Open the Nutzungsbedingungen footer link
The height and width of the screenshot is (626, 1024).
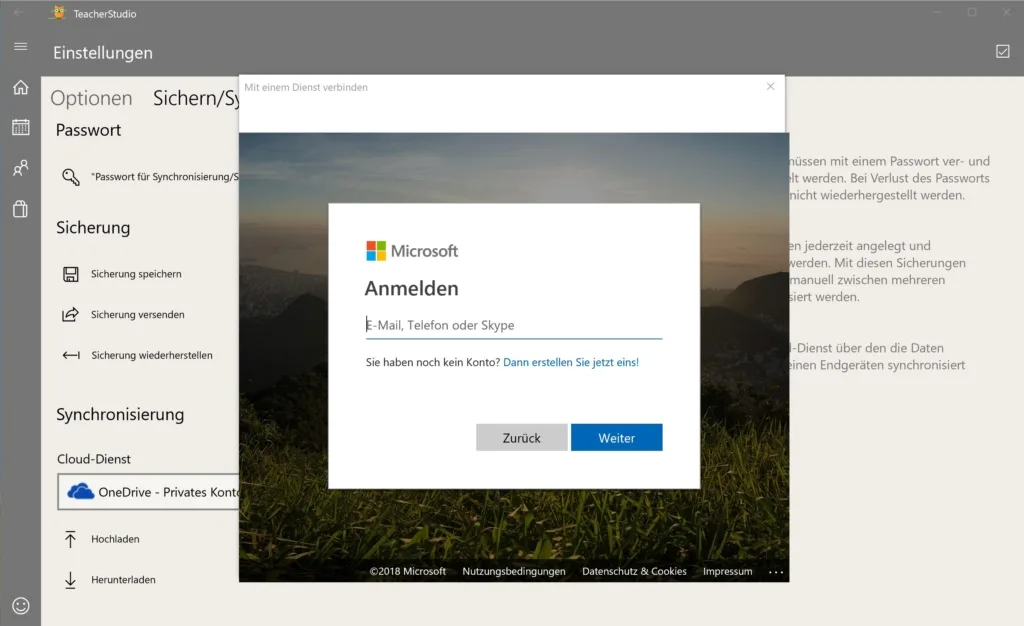514,571
